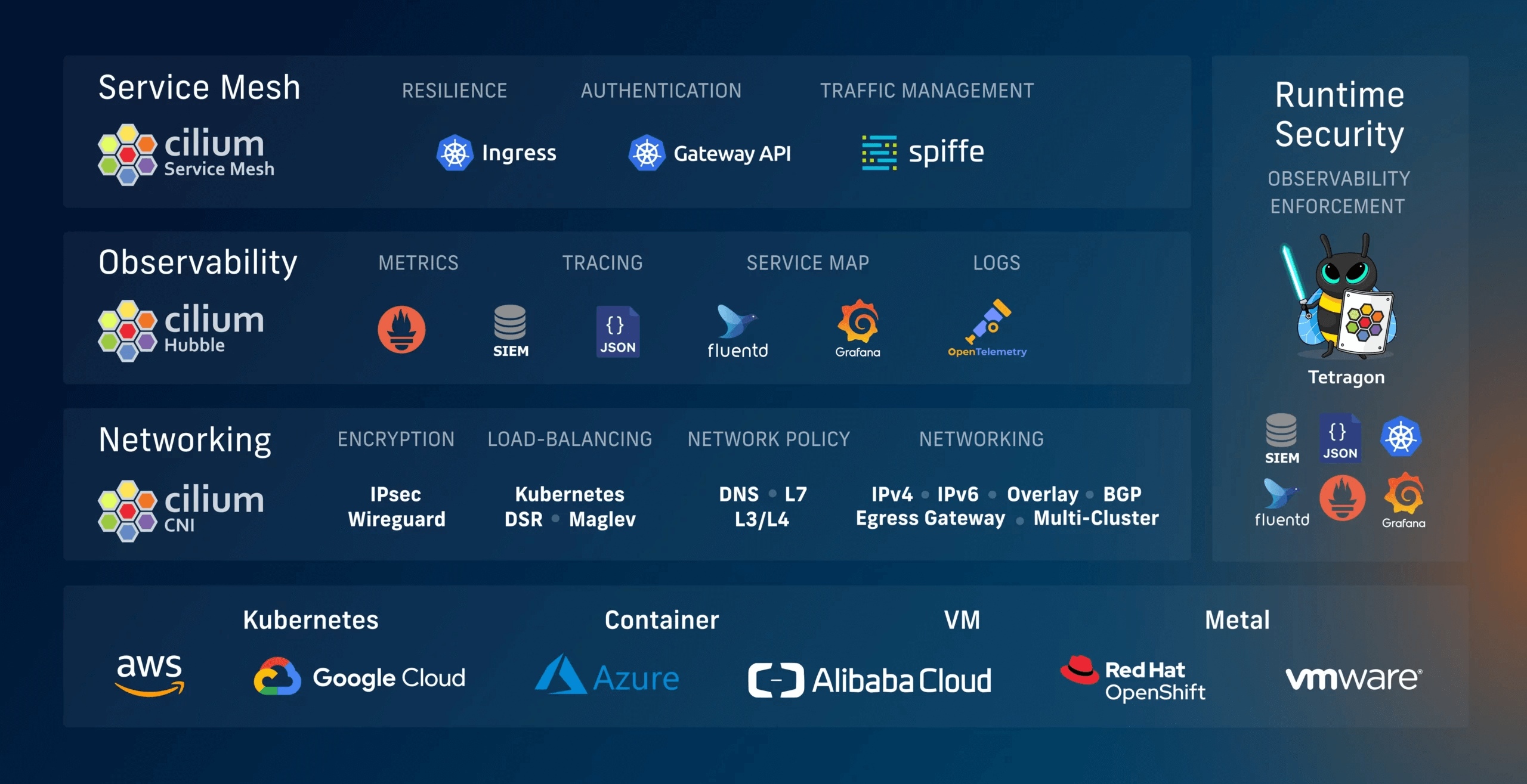Click the fluentd logo in Observability
Image resolution: width=1527 pixels, height=784 pixels.
click(738, 331)
